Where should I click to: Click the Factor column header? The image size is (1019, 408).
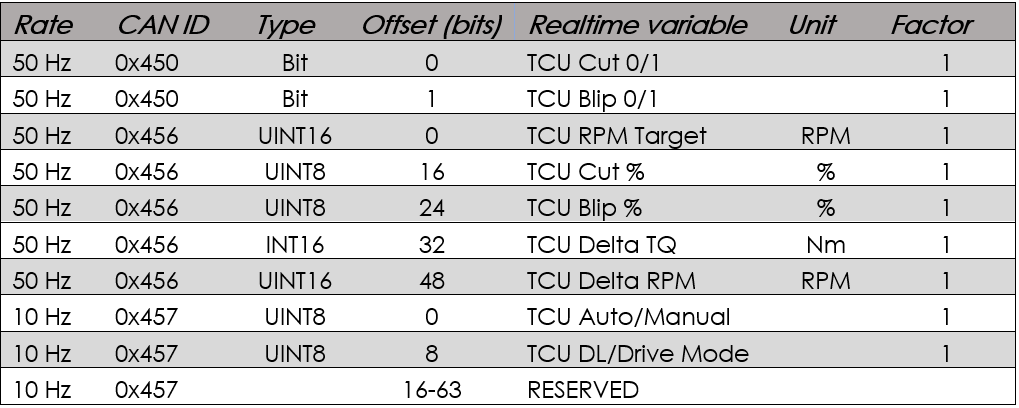[932, 23]
